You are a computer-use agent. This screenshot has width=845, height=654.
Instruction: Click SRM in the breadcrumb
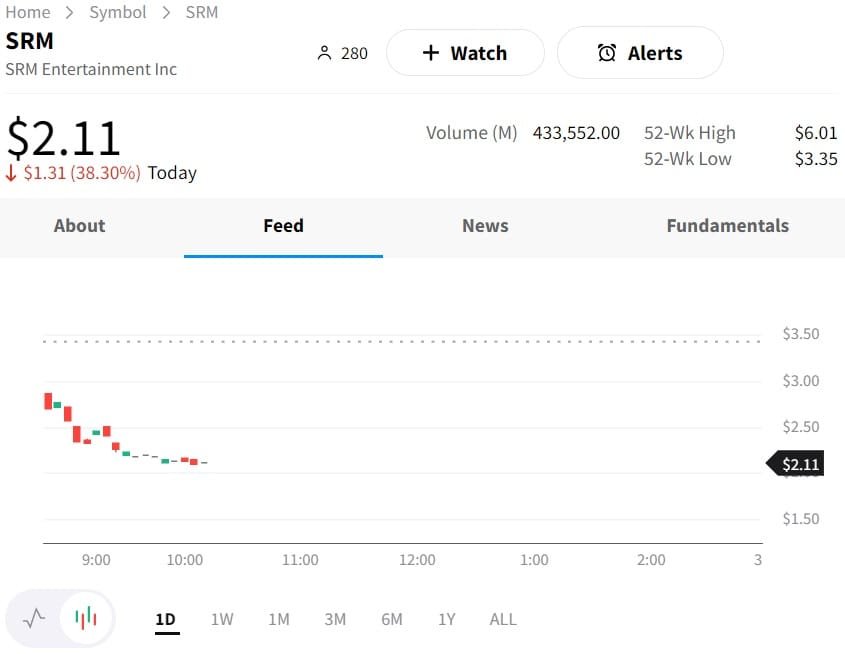pos(201,12)
